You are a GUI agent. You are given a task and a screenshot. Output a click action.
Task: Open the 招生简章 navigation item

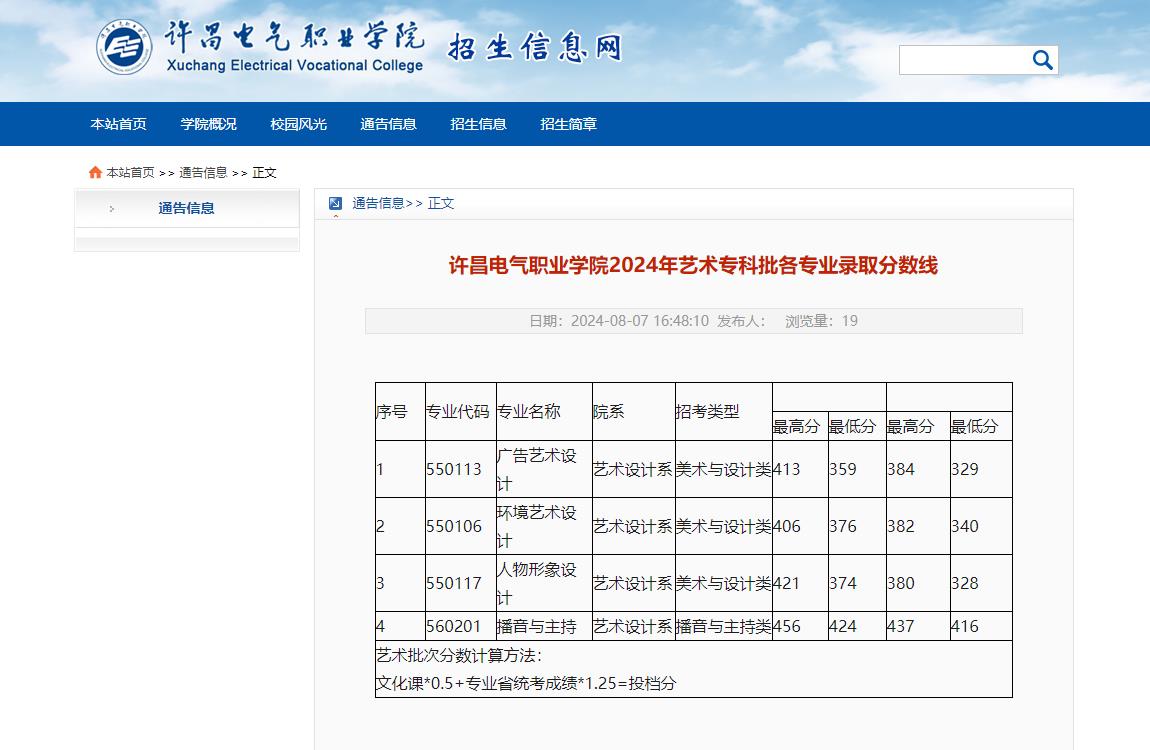(568, 124)
